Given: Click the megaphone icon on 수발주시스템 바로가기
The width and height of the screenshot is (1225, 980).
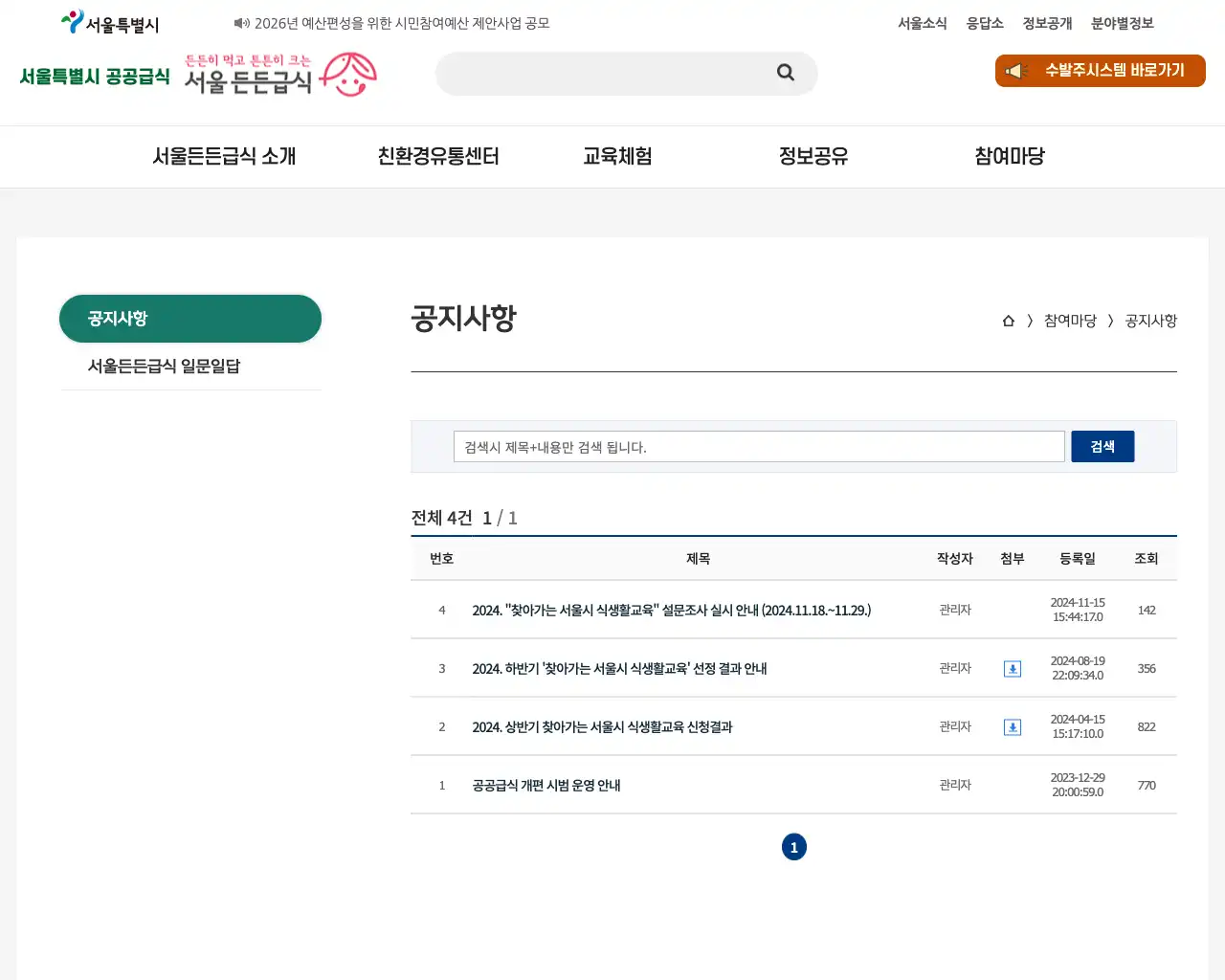Looking at the screenshot, I should (1014, 71).
